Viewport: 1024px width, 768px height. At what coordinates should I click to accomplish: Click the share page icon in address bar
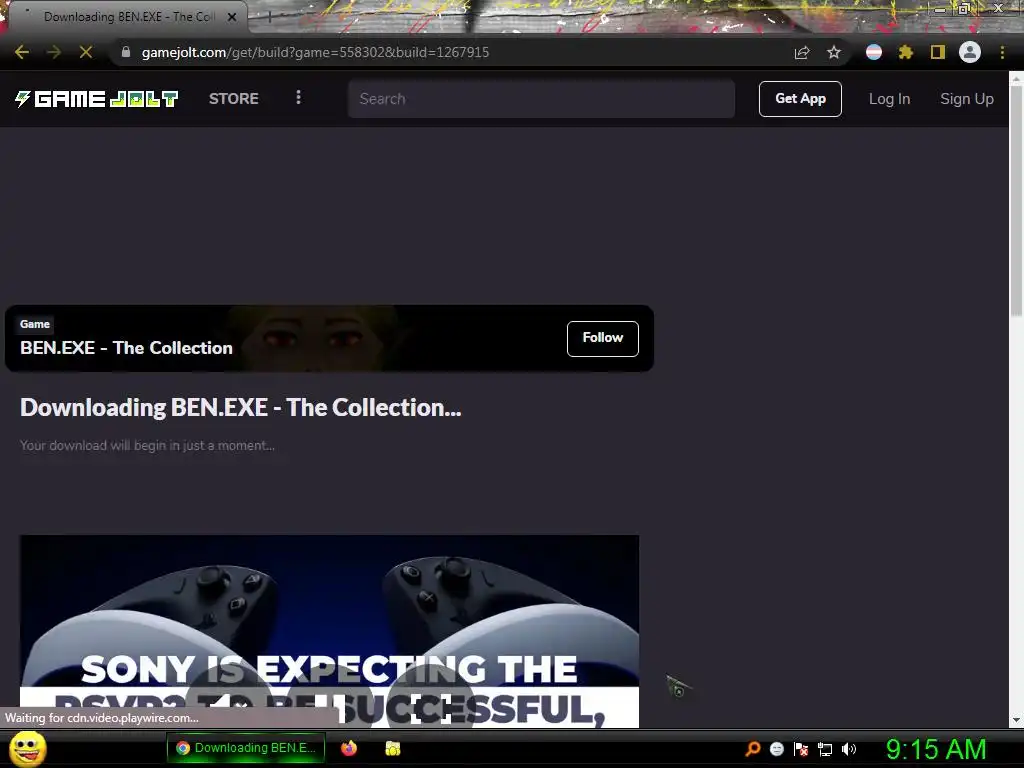pyautogui.click(x=802, y=52)
